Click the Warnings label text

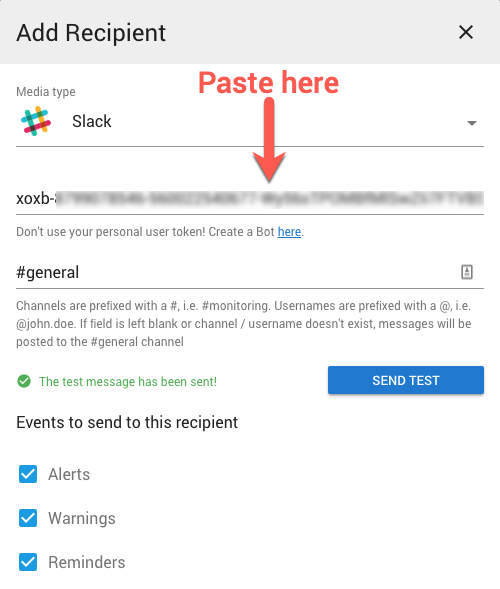coord(82,518)
